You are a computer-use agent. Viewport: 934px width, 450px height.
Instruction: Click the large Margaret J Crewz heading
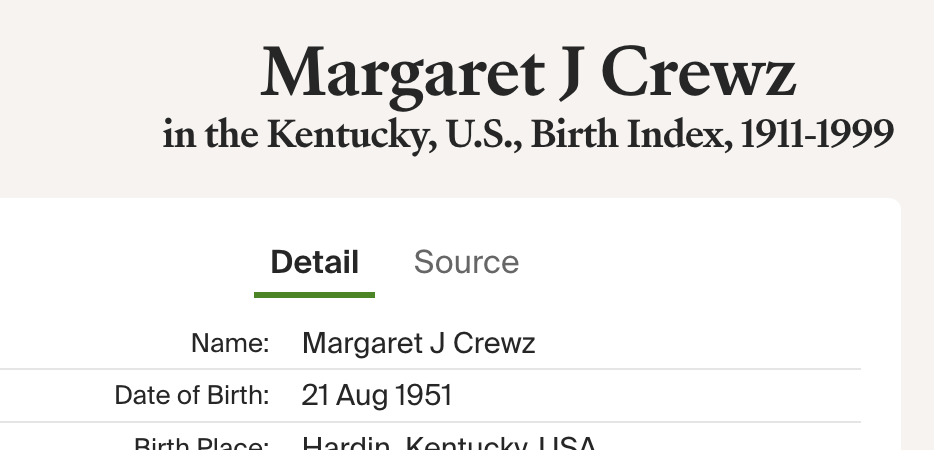coord(528,75)
